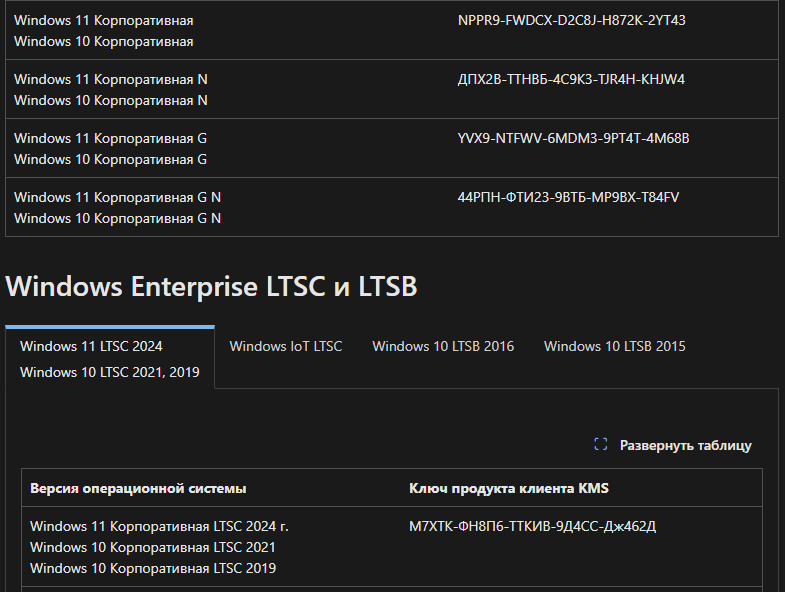Click the Windows 11 Корпоративная G N text
Viewport: 785px width, 592px height.
pyautogui.click(x=117, y=197)
